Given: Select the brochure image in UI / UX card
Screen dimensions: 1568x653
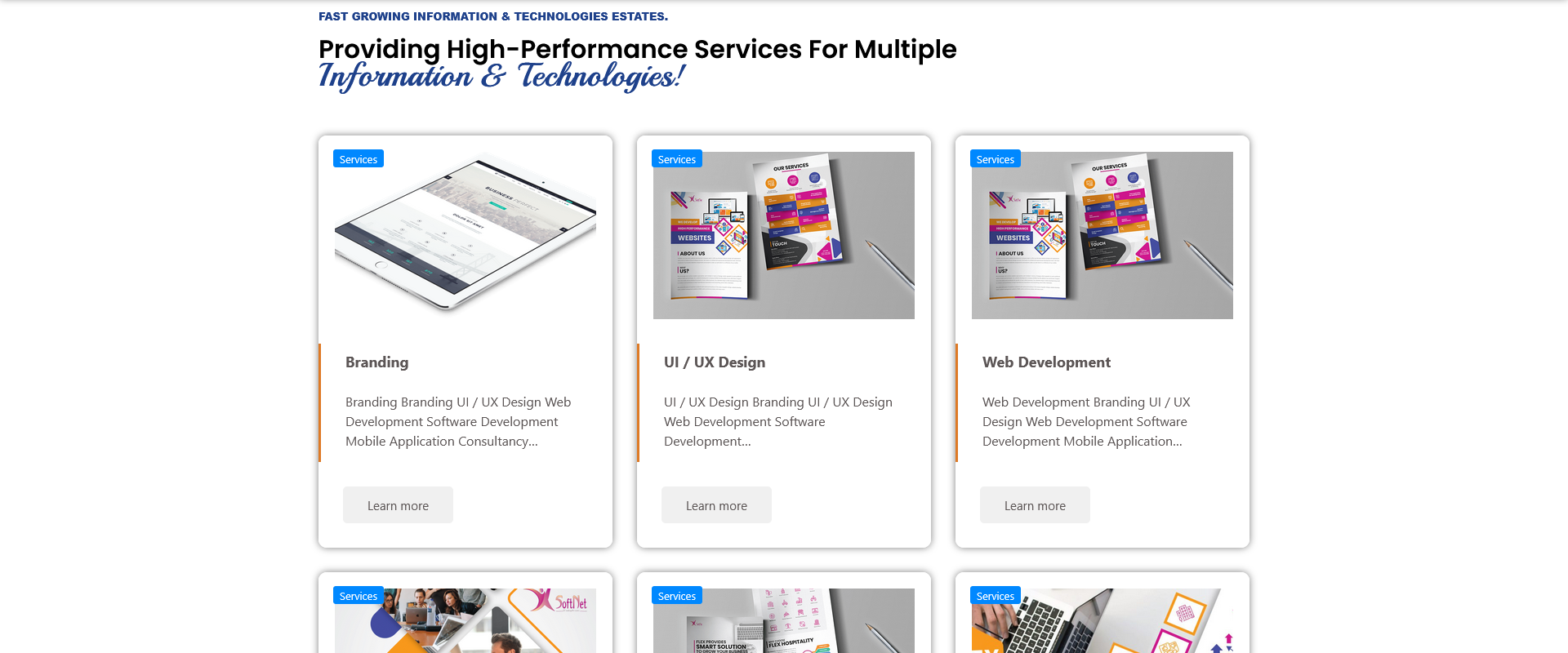Looking at the screenshot, I should click(x=784, y=235).
